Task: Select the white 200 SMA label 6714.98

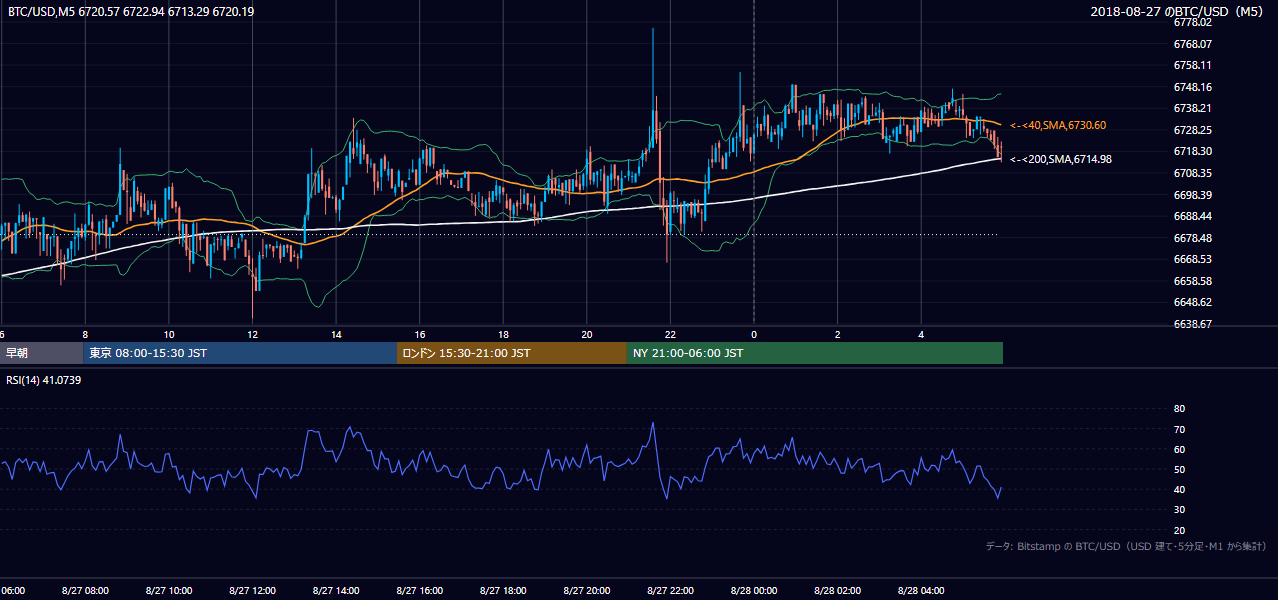Action: (1061, 159)
